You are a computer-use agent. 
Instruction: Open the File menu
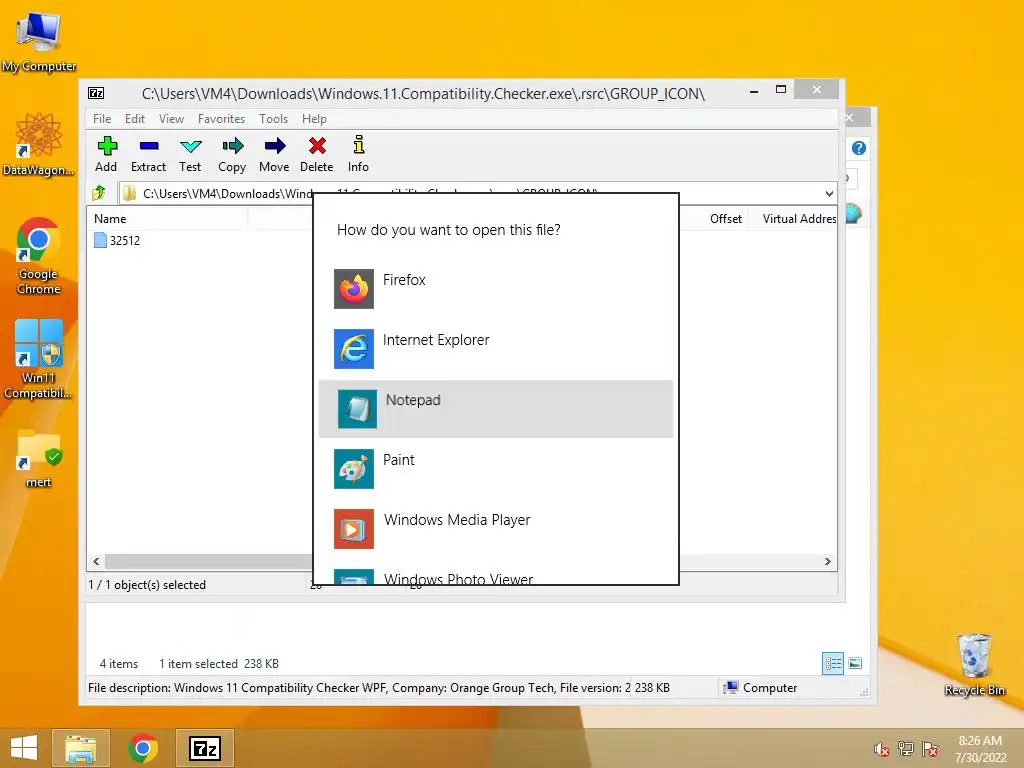(102, 119)
